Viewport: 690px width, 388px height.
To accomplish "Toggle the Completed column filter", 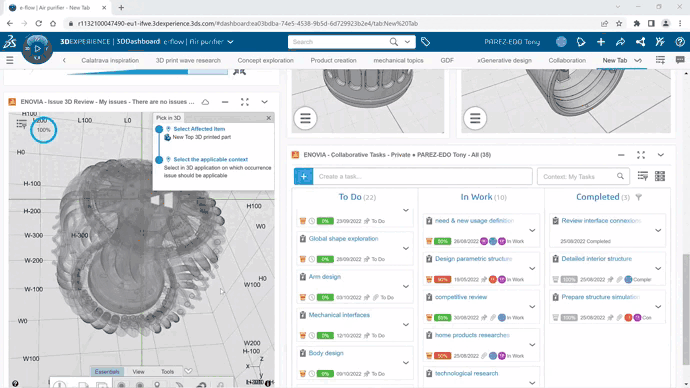I will click(x=639, y=198).
